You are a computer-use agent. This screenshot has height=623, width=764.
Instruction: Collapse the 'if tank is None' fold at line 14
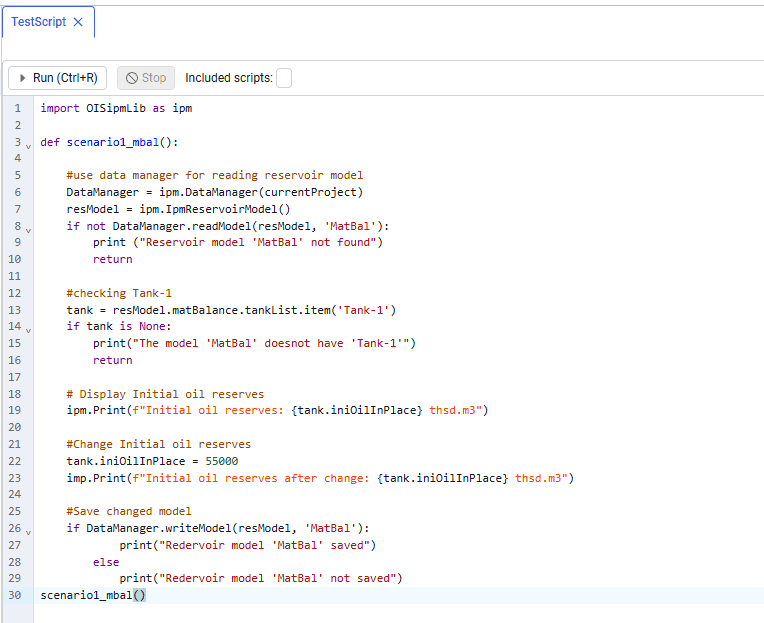[28, 330]
